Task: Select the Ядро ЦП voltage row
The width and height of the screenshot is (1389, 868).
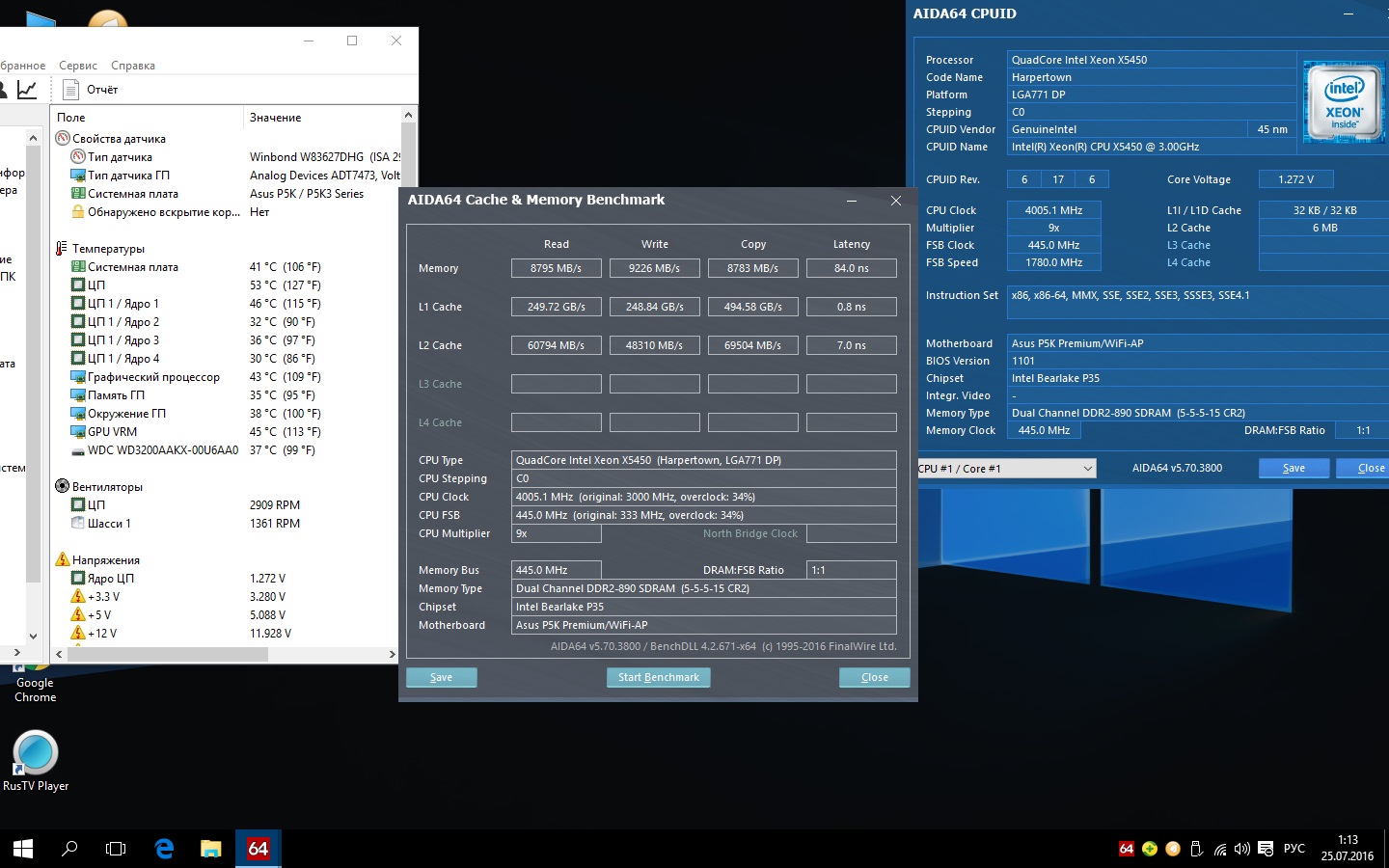Action: (225, 578)
